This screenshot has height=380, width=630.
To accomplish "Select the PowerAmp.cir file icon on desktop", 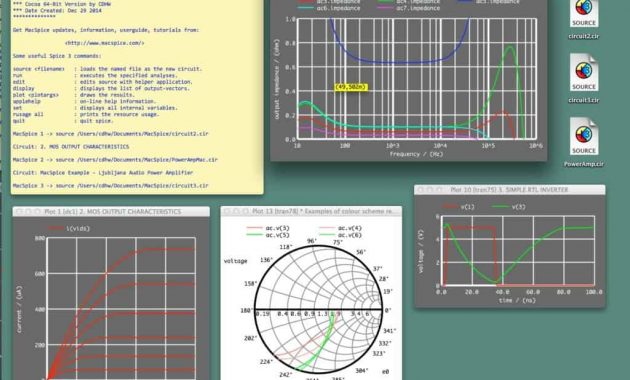I will [x=584, y=137].
